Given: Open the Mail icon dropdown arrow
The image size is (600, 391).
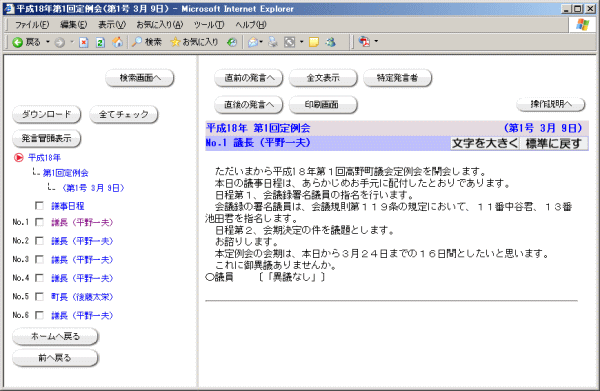Looking at the screenshot, I should pyautogui.click(x=261, y=42).
